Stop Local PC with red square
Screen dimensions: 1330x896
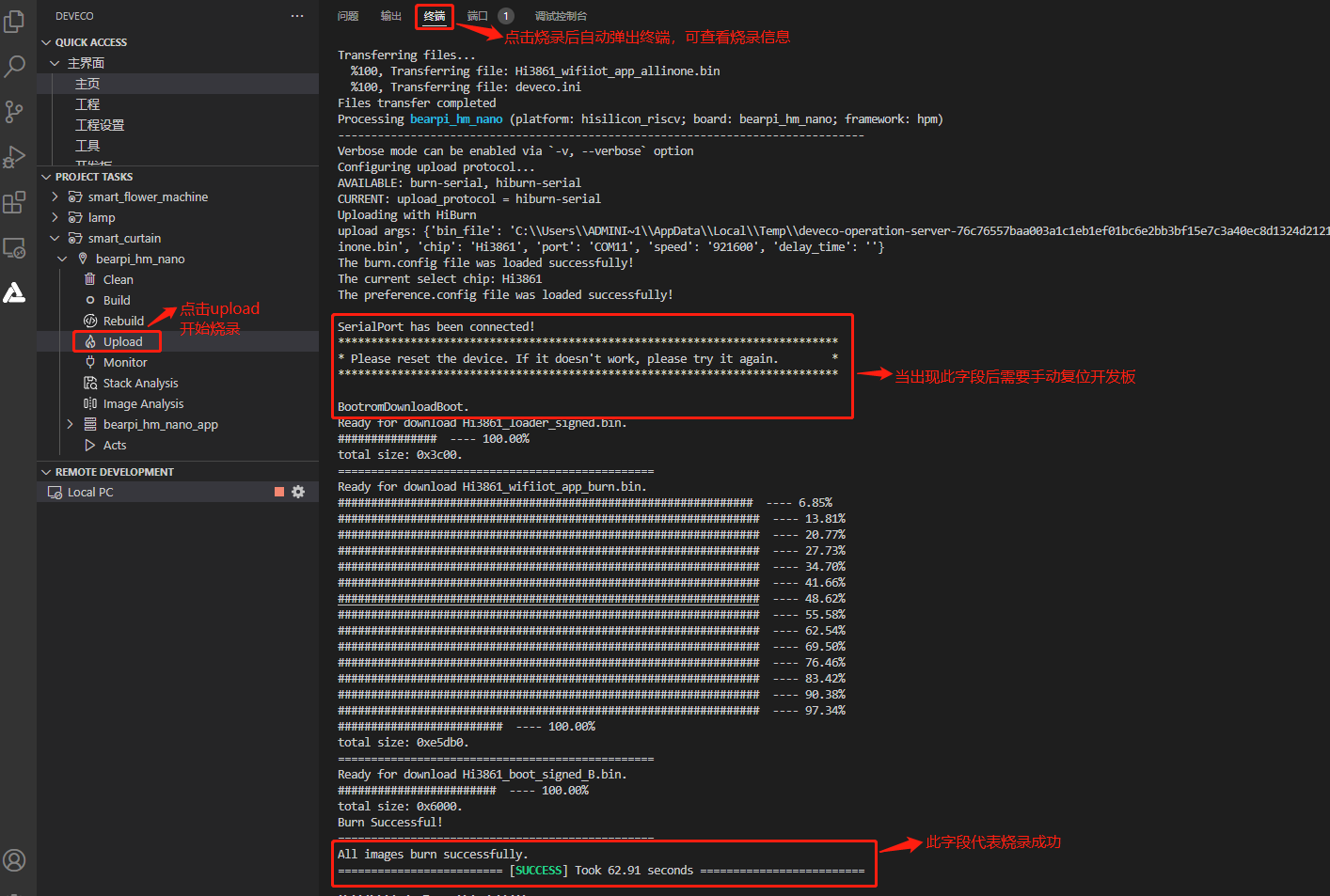[279, 492]
